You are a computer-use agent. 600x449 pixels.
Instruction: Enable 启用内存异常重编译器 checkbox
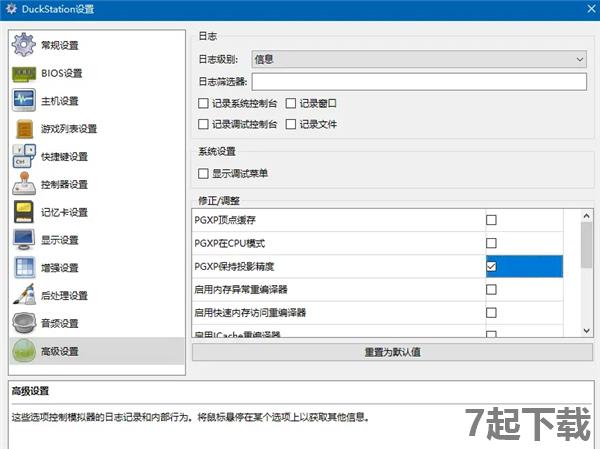click(491, 289)
